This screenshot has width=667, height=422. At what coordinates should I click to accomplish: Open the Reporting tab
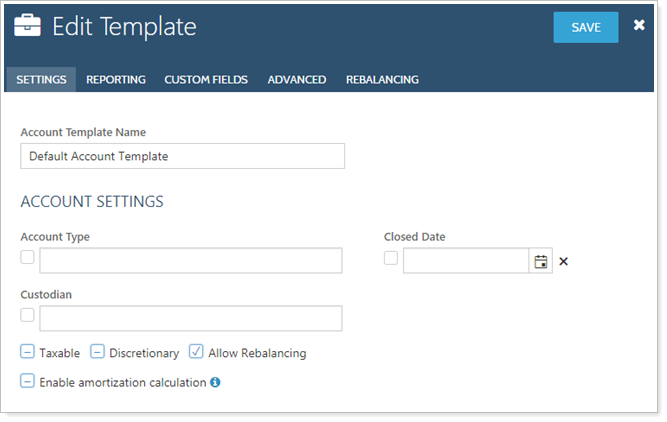(x=115, y=80)
